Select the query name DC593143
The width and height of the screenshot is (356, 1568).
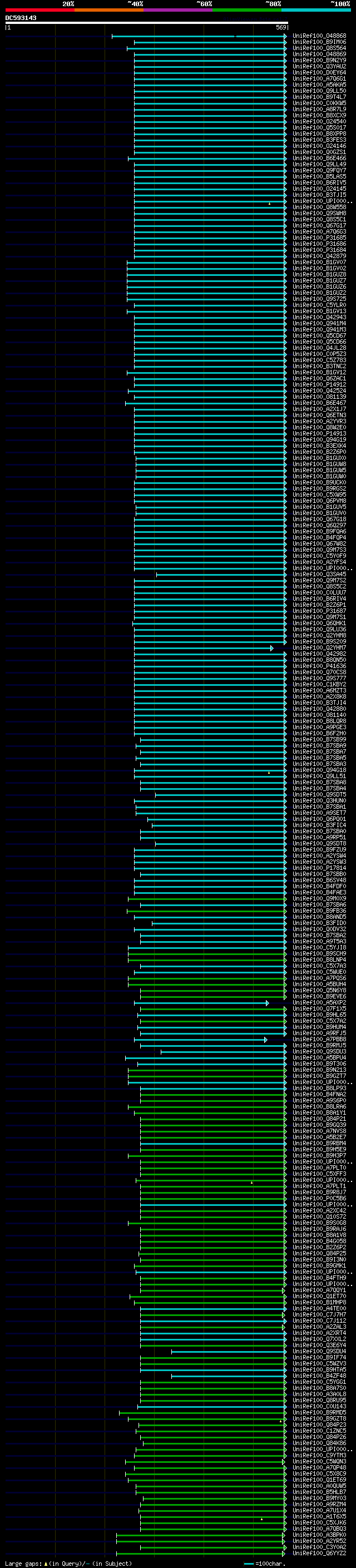tap(21, 18)
